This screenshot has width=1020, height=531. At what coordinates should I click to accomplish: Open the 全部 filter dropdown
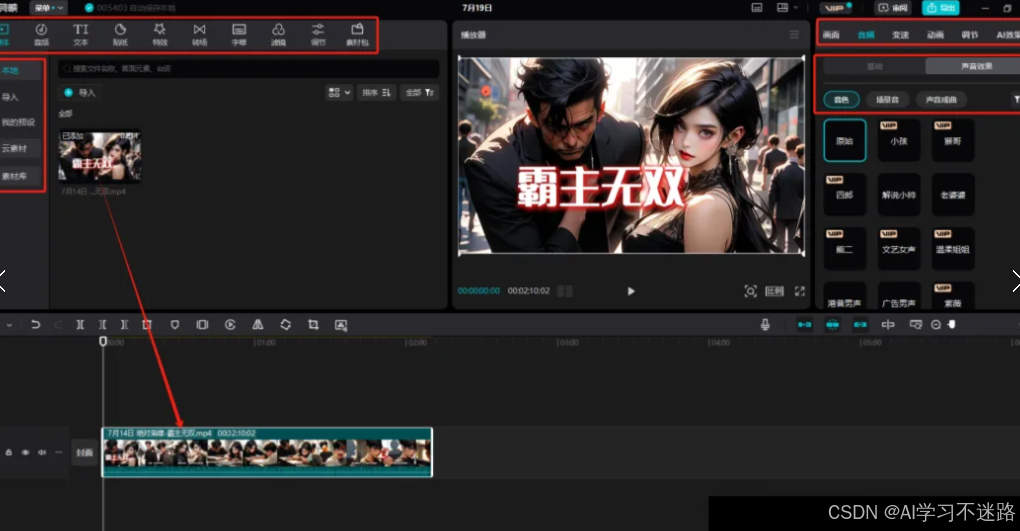pos(420,92)
